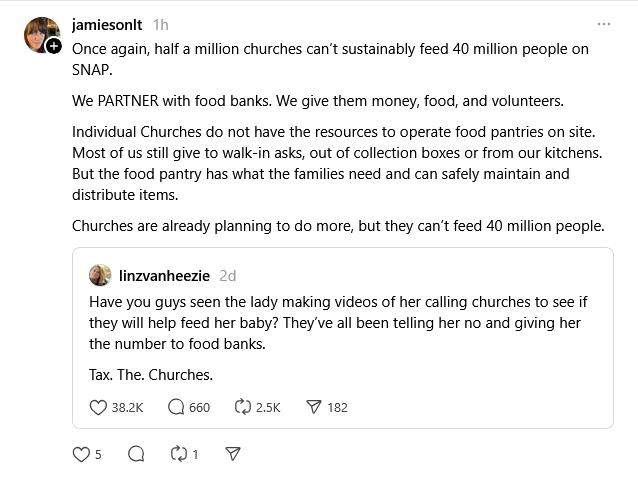Screen dimensions: 638x479
Task: View the 38.2K likes count
Action: point(127,407)
